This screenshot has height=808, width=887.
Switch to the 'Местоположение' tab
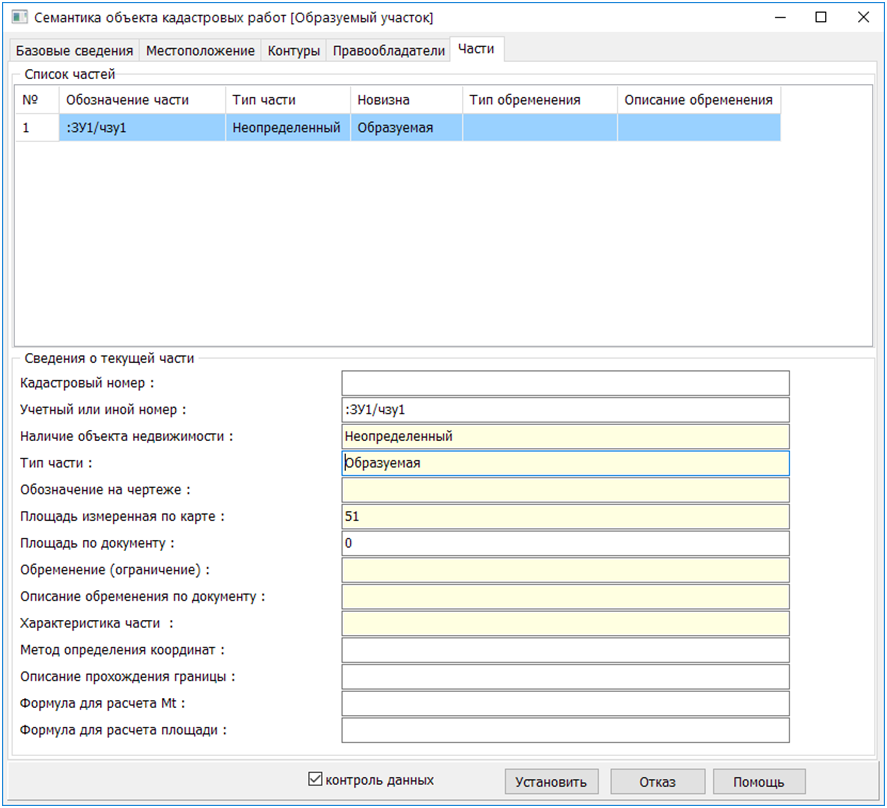[x=201, y=51]
